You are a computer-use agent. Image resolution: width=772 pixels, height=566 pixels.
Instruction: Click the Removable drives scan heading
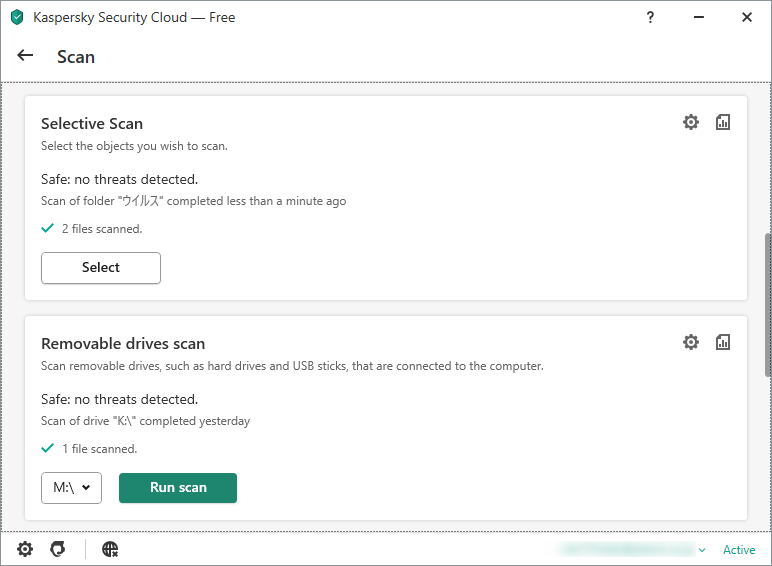[123, 344]
